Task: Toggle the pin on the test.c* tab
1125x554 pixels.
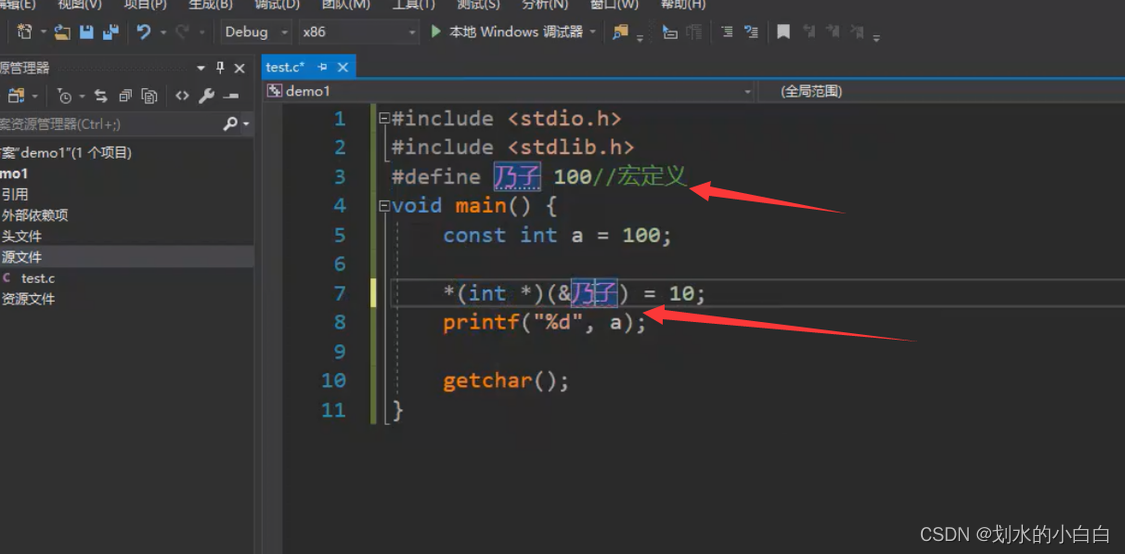Action: click(323, 67)
